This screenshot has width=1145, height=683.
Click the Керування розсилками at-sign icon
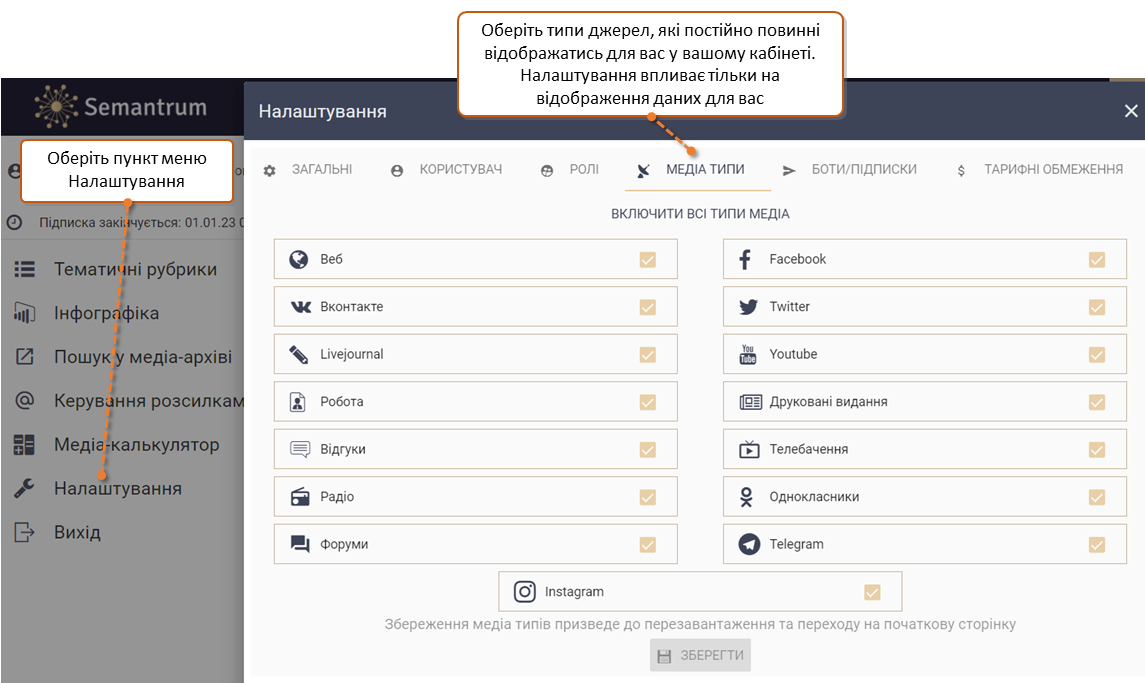click(25, 400)
